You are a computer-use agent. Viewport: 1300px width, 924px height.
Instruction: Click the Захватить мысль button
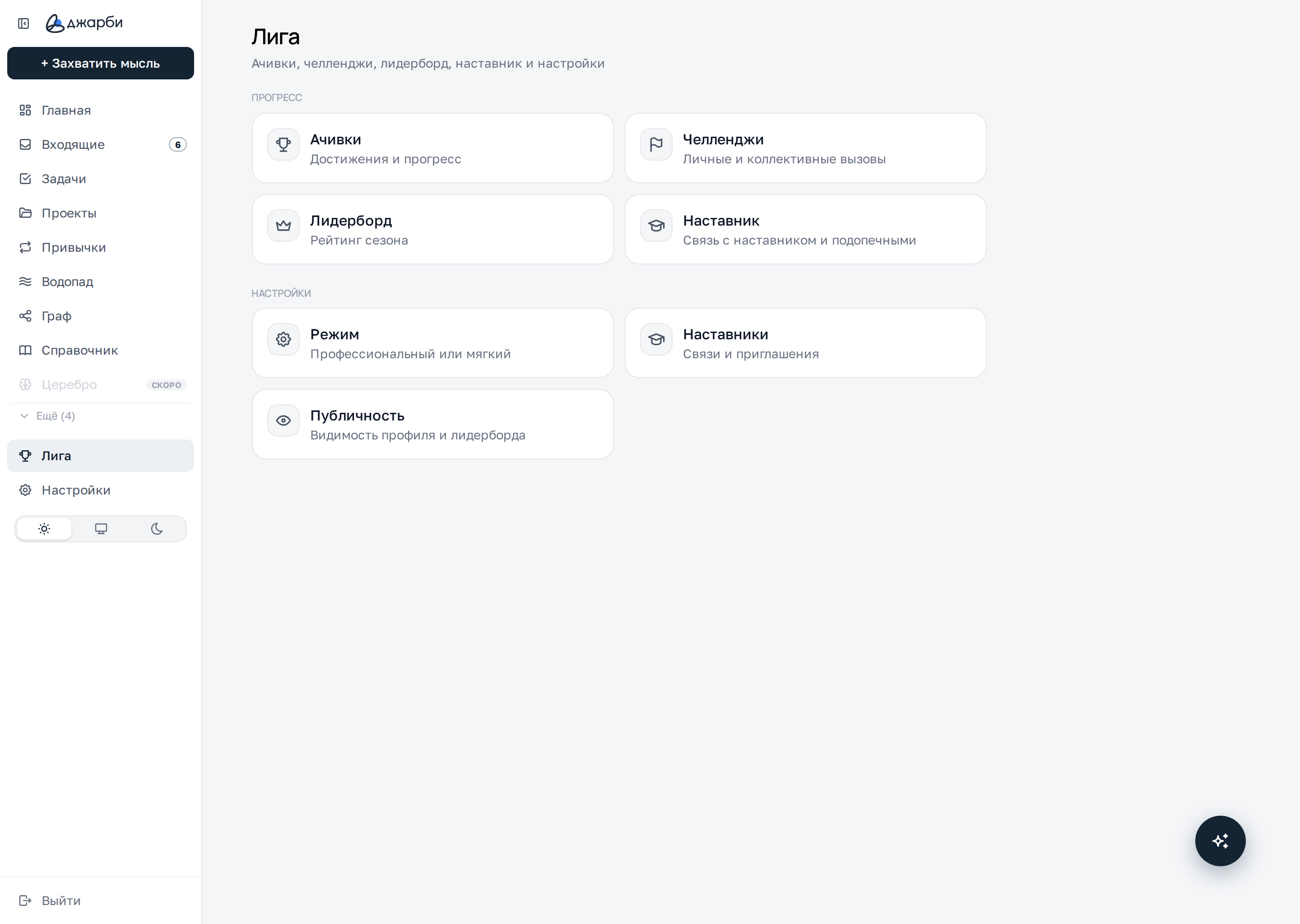point(101,63)
